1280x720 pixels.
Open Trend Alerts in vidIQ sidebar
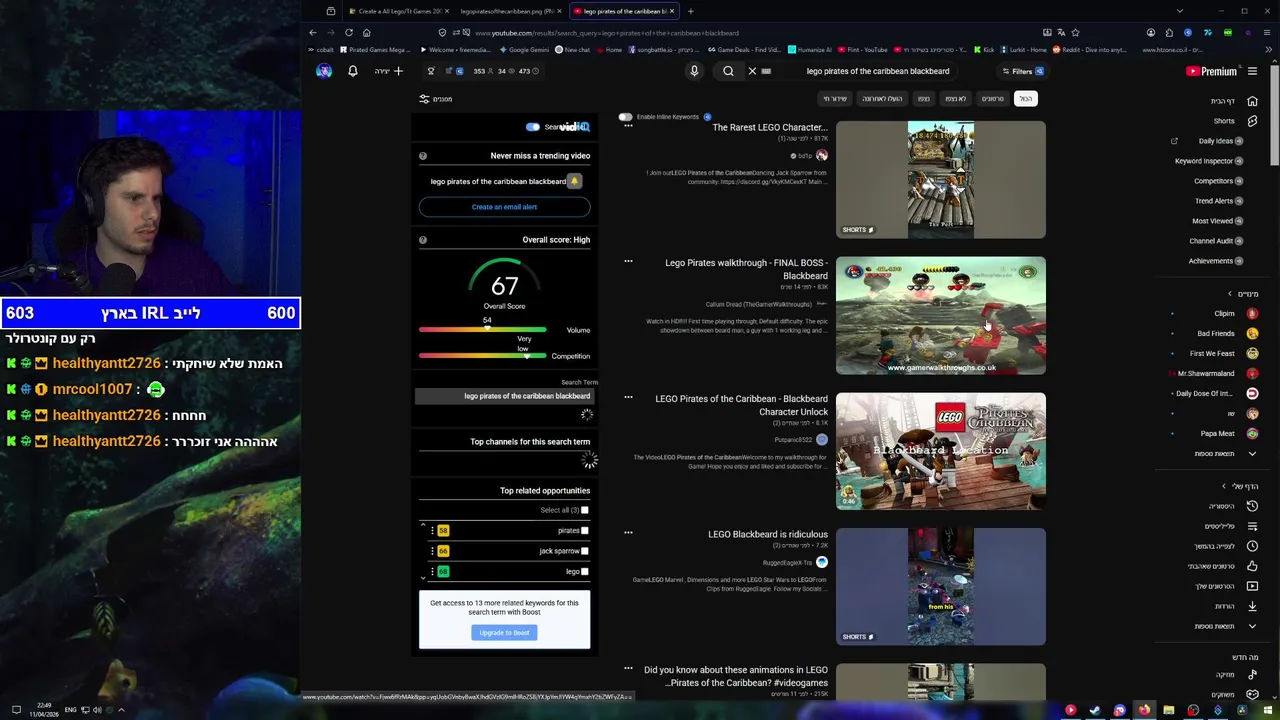coord(1218,201)
